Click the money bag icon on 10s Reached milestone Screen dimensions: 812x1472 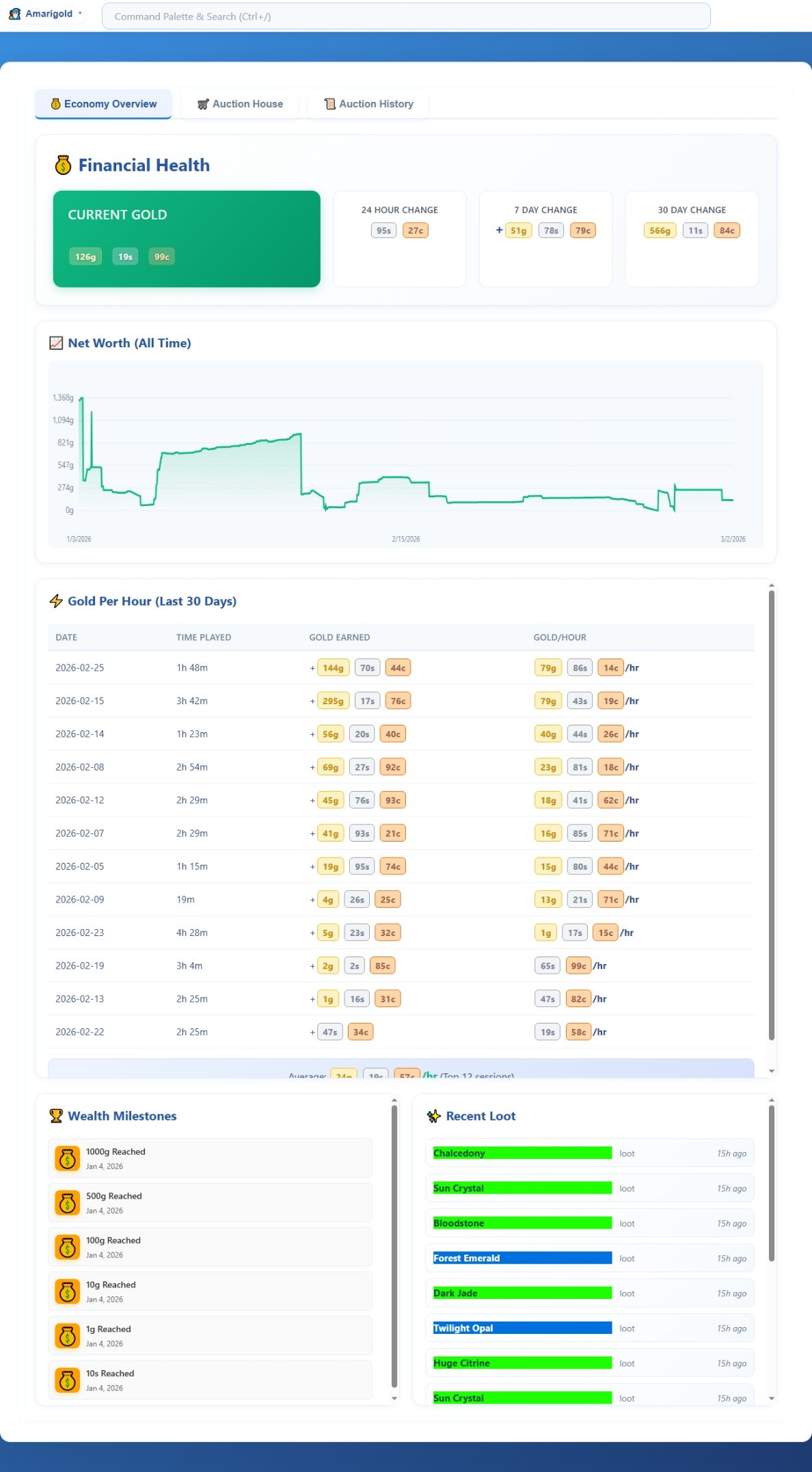(66, 1380)
